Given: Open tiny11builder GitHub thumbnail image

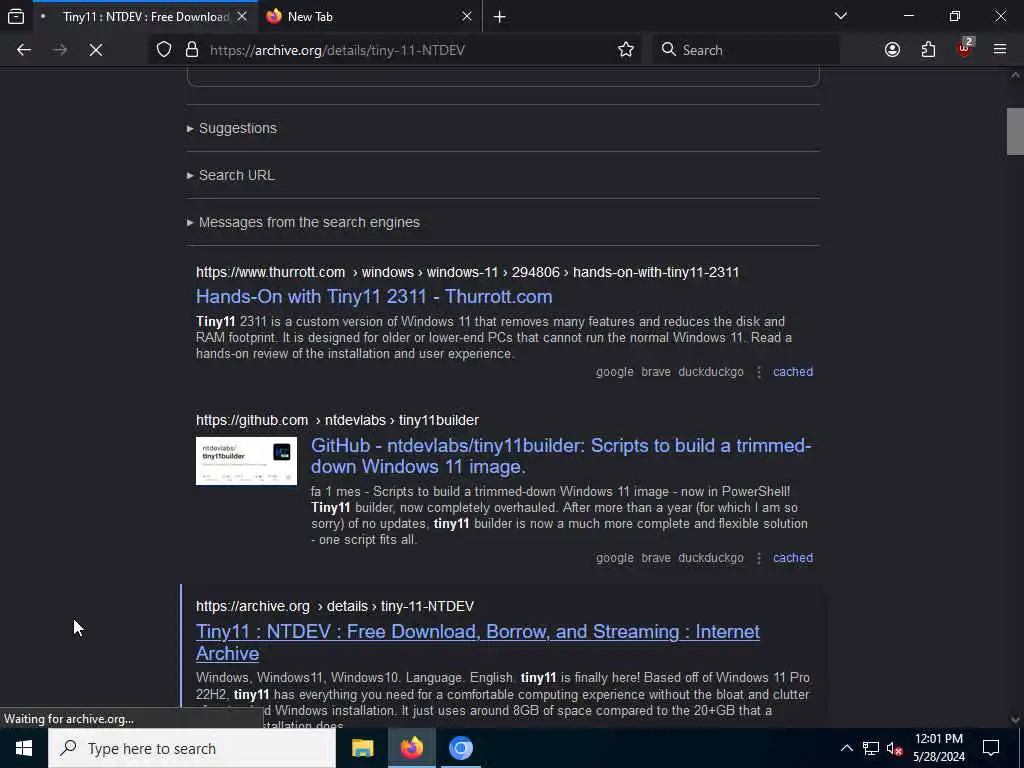Looking at the screenshot, I should pos(246,461).
